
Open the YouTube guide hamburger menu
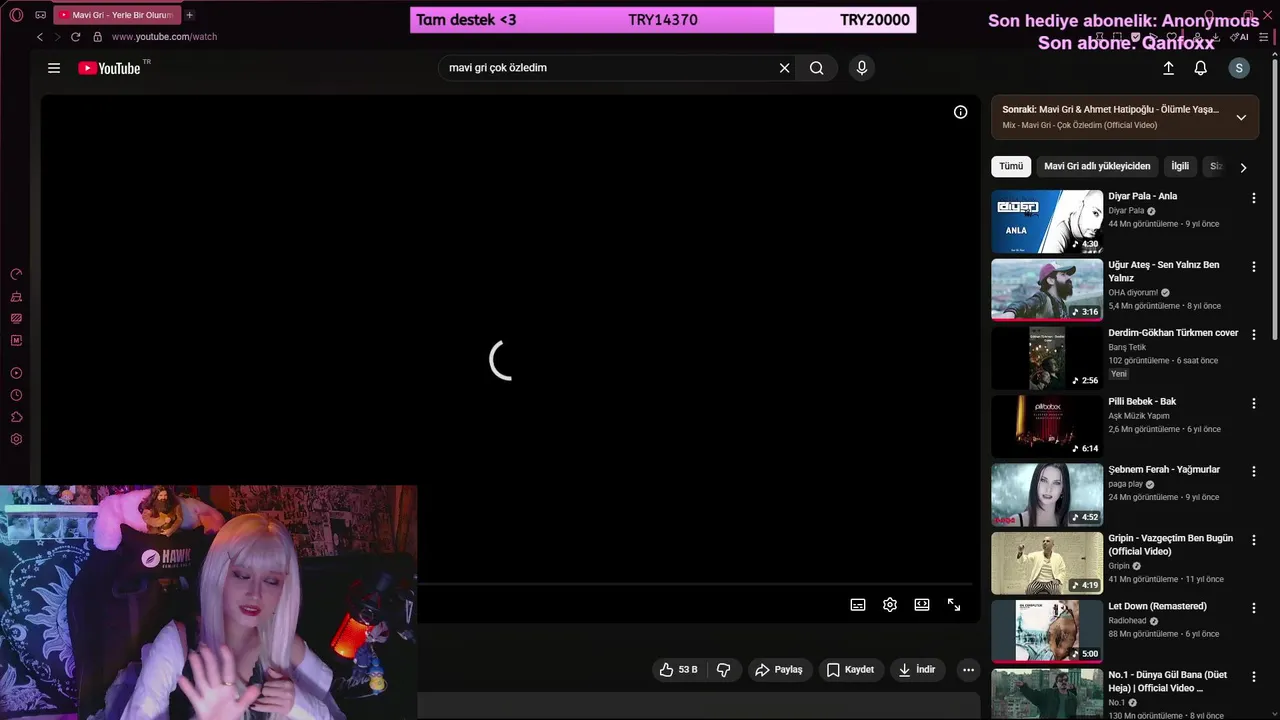tap(54, 68)
